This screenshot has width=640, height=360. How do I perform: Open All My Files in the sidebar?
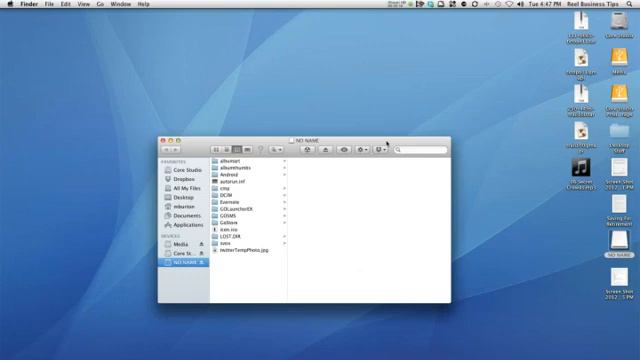tap(184, 188)
